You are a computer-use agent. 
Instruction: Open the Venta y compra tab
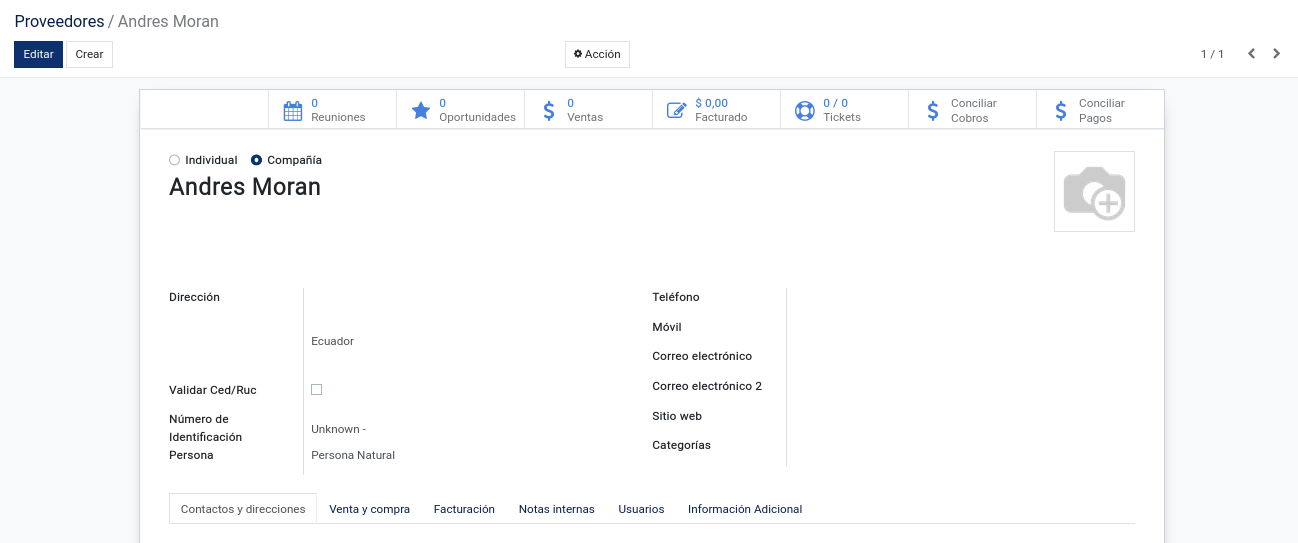click(x=370, y=509)
